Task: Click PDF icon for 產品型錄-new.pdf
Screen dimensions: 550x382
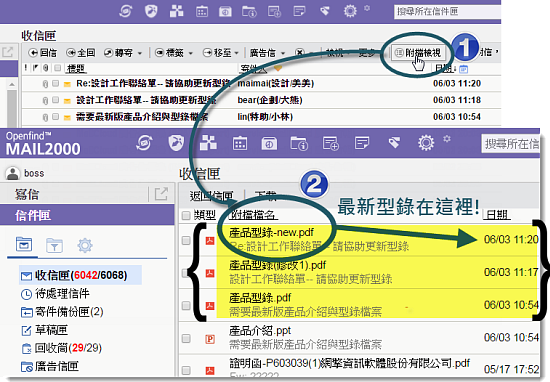Action: click(210, 240)
